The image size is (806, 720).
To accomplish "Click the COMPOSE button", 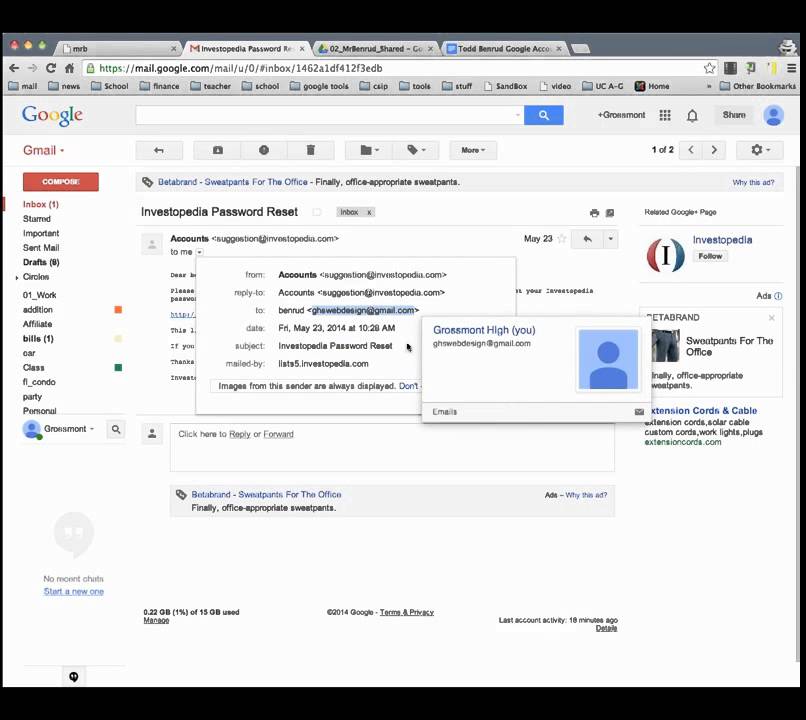I will pyautogui.click(x=61, y=182).
